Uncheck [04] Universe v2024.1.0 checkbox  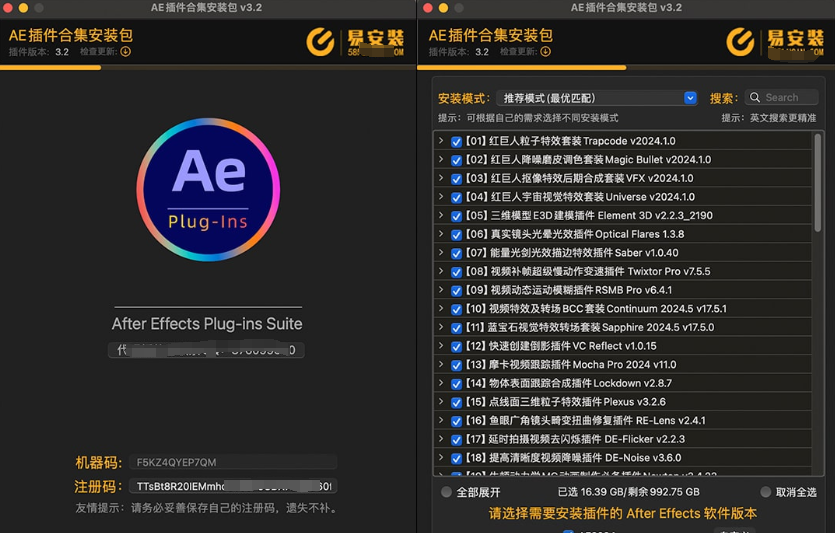(456, 198)
